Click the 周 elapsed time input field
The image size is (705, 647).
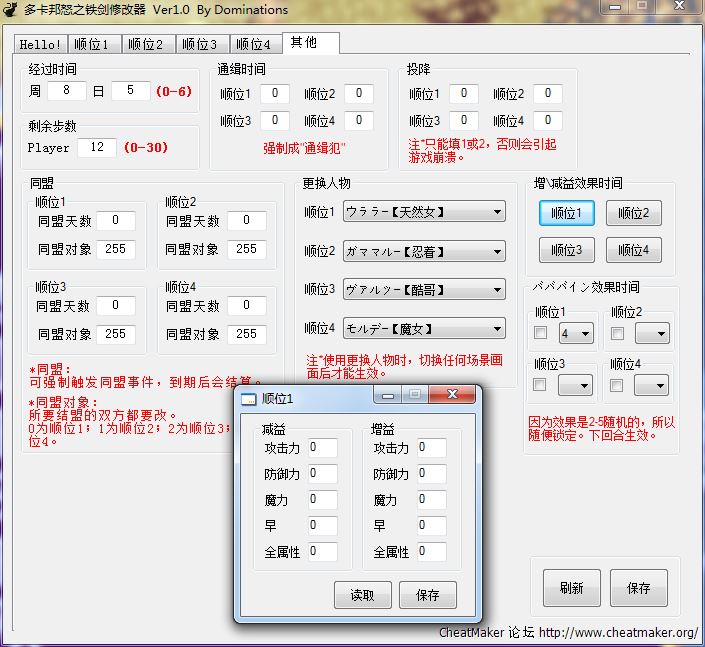[x=67, y=91]
